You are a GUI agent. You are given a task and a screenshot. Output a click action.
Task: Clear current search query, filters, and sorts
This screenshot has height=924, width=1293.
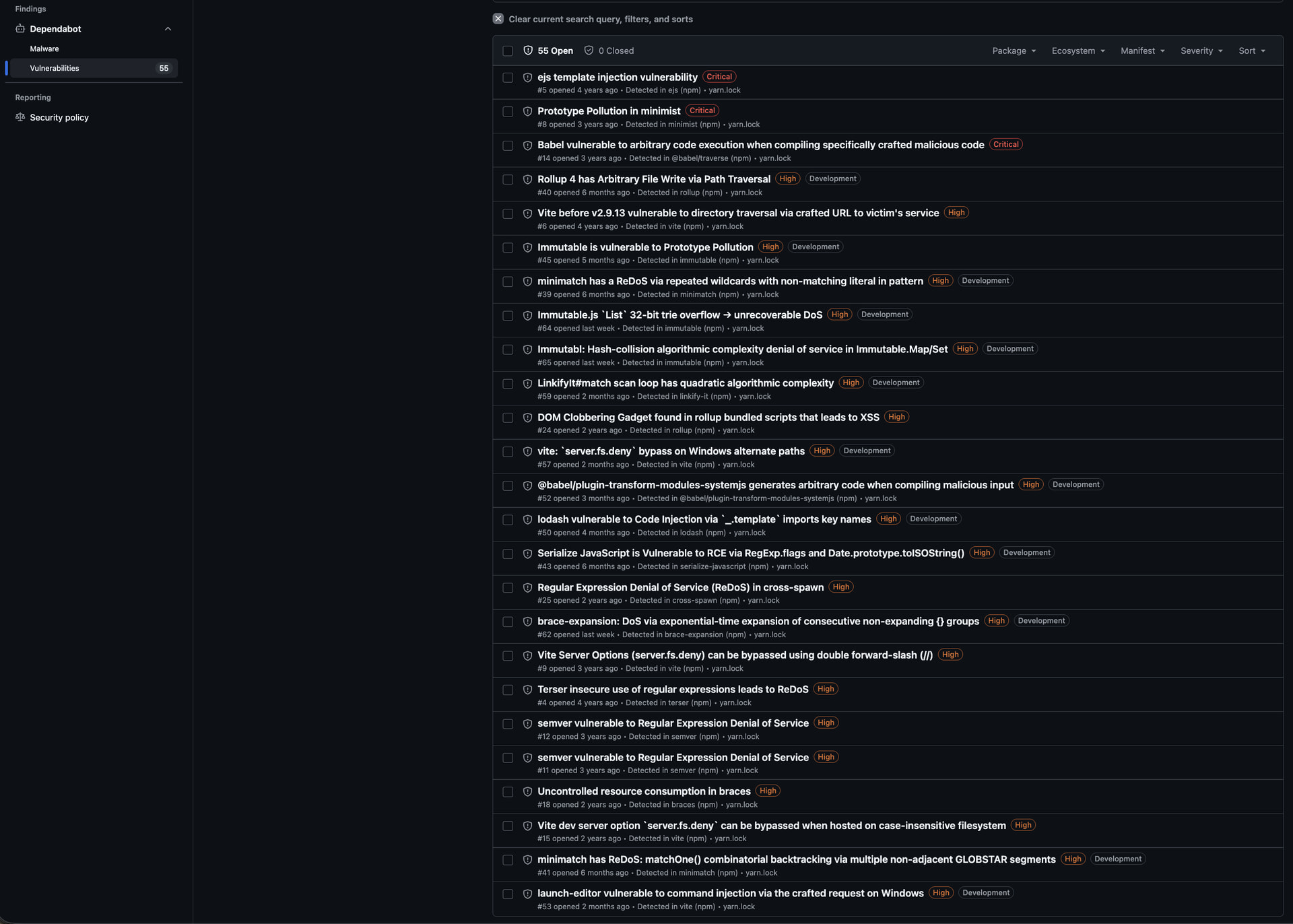[x=593, y=19]
